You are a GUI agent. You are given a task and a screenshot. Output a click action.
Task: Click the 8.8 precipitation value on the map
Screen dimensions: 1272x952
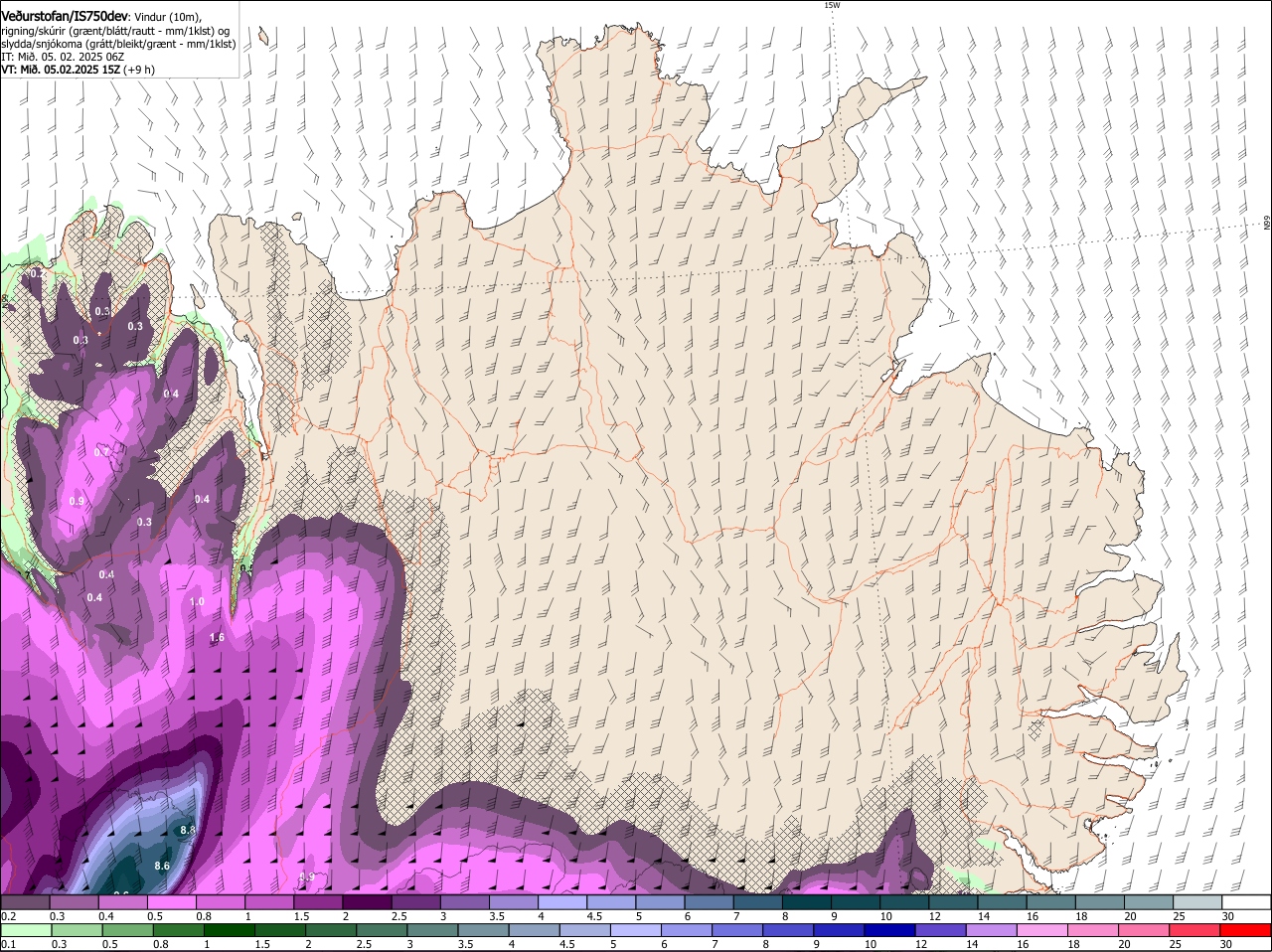click(187, 829)
